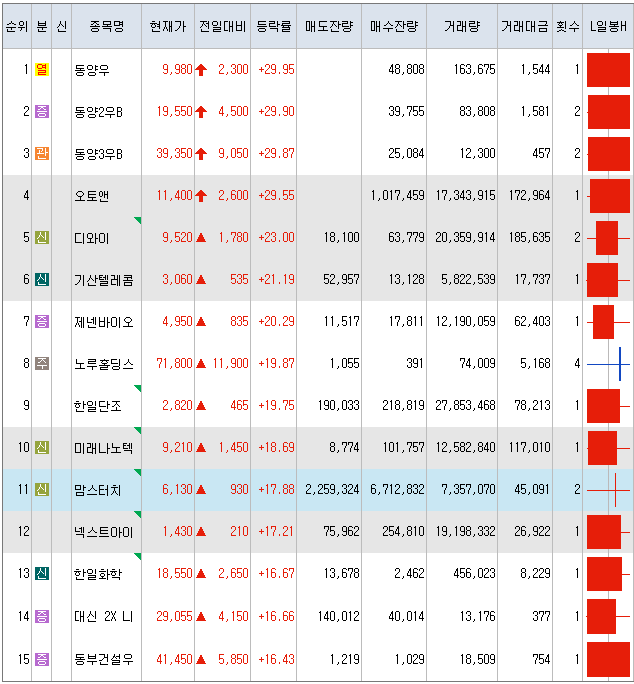Viewport: 634px width, 684px height.
Task: Select stock name 동부건설우
Action: click(104, 659)
